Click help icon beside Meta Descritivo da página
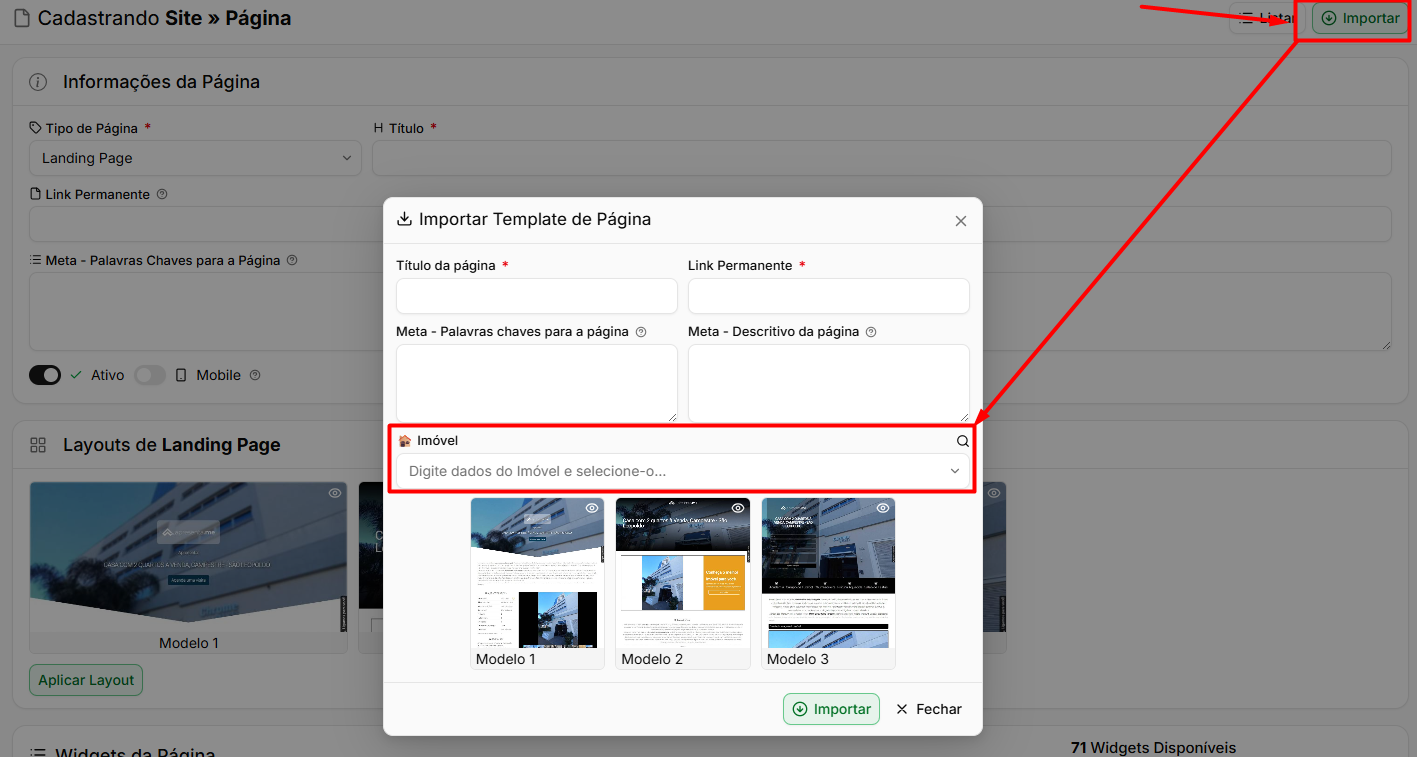This screenshot has width=1417, height=757. click(x=871, y=332)
